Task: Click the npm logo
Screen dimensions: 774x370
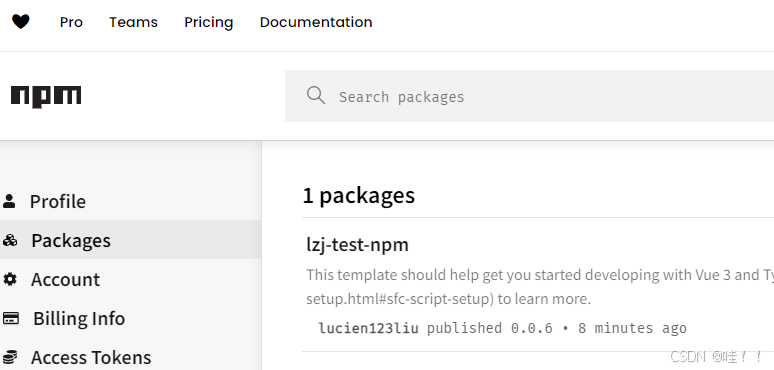Action: tap(46, 96)
